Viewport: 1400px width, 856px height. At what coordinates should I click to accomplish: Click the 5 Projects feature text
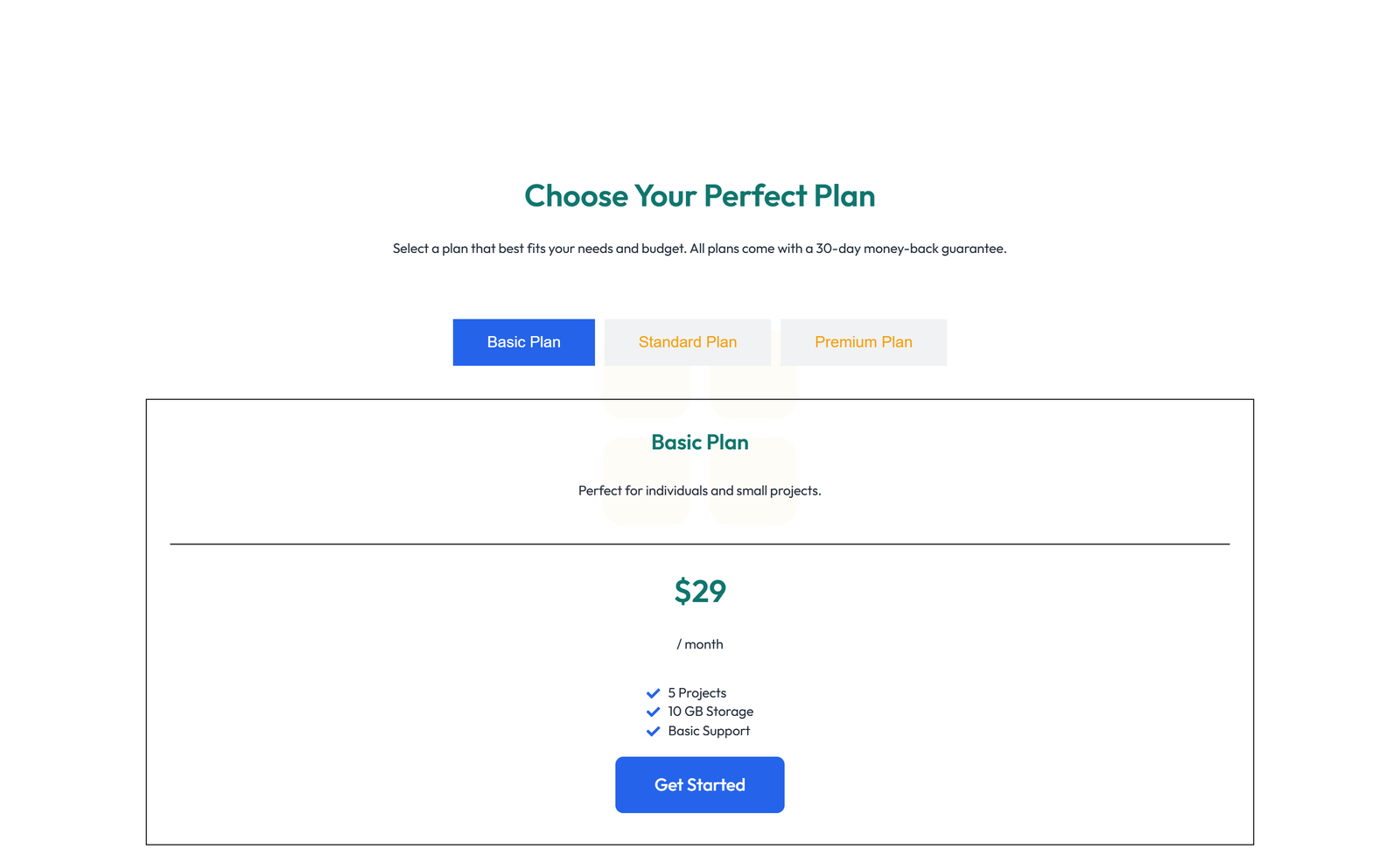(696, 692)
